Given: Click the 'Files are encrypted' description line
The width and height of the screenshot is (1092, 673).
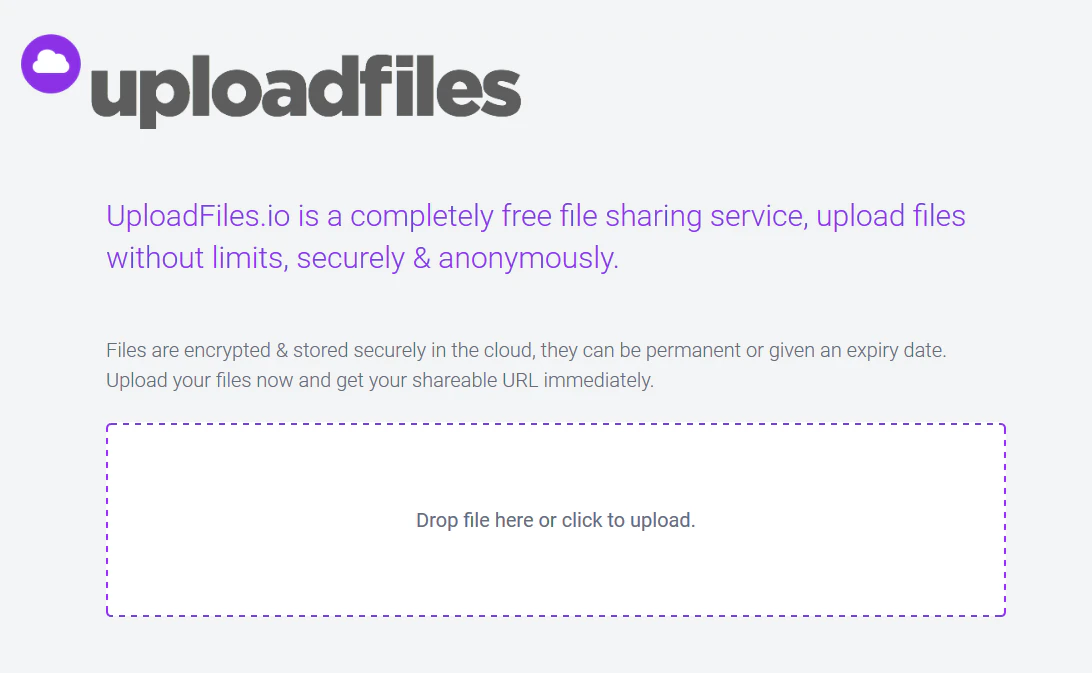Looking at the screenshot, I should pos(400,350).
